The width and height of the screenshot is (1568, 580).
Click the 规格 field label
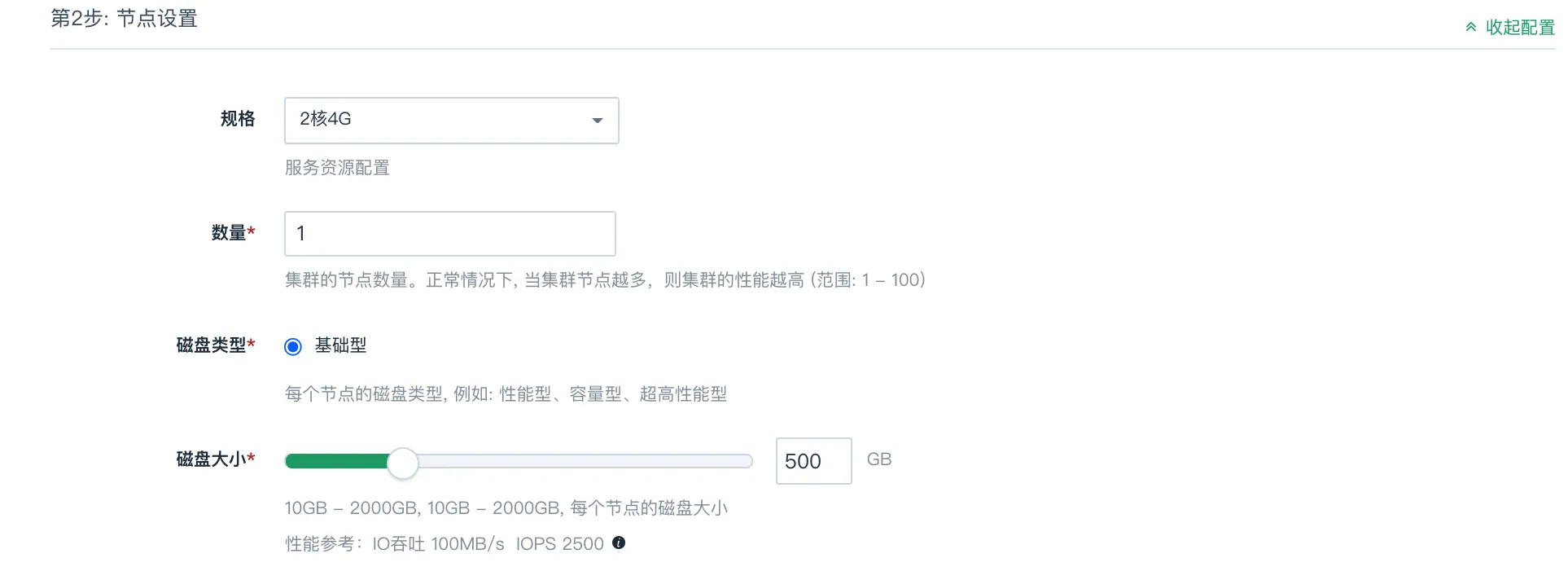[x=238, y=119]
